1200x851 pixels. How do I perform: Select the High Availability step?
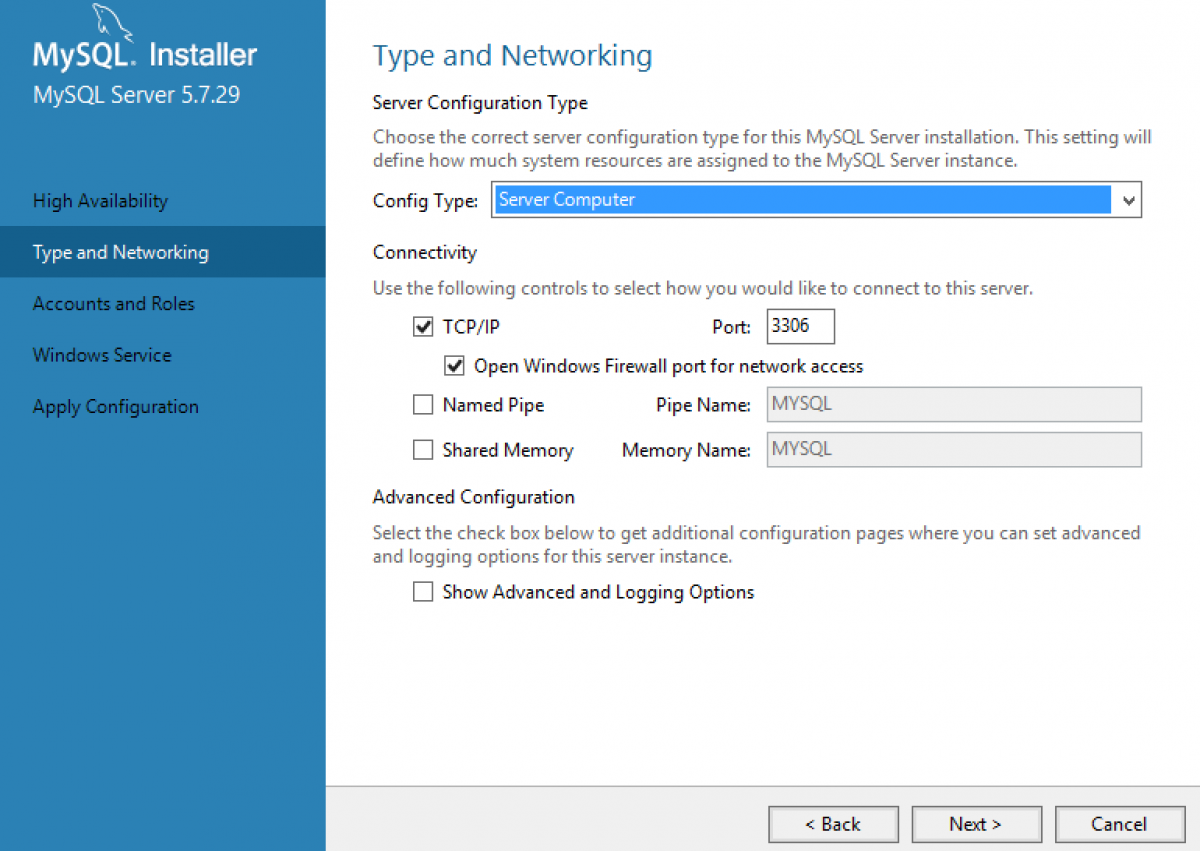tap(100, 200)
